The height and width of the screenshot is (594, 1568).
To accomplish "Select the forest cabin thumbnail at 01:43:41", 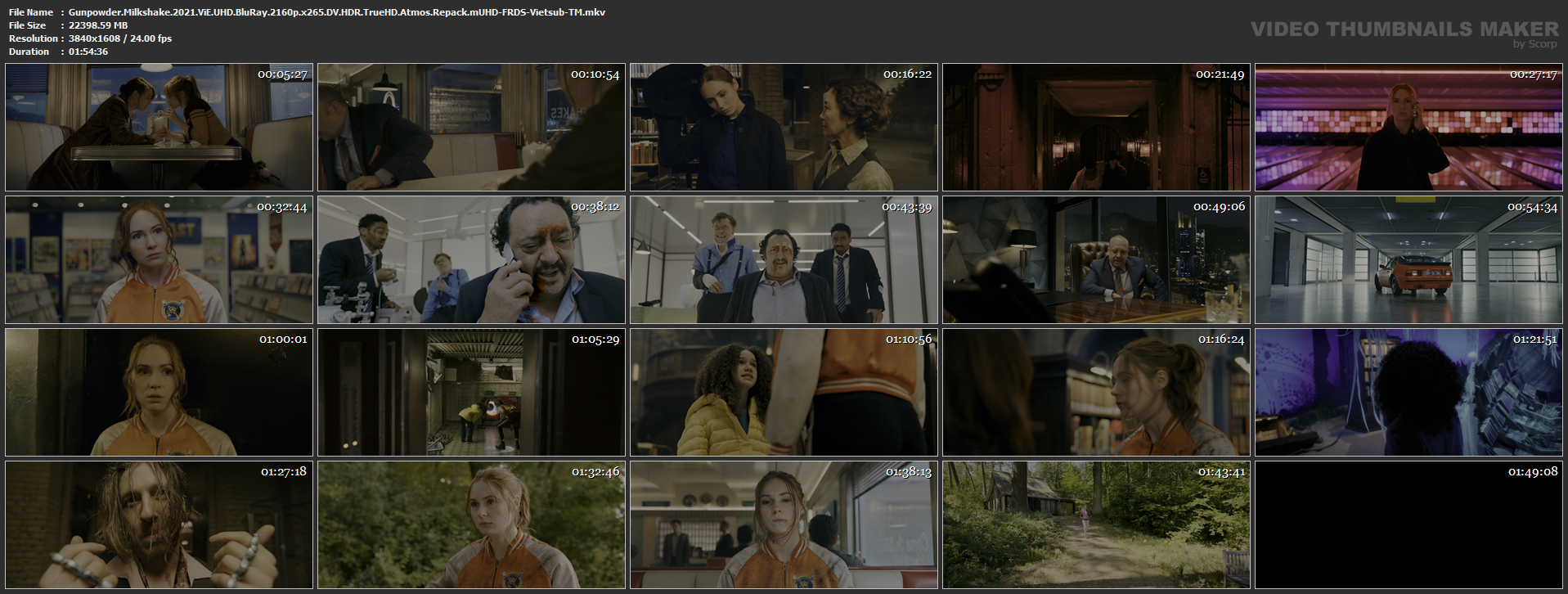I will (1096, 525).
